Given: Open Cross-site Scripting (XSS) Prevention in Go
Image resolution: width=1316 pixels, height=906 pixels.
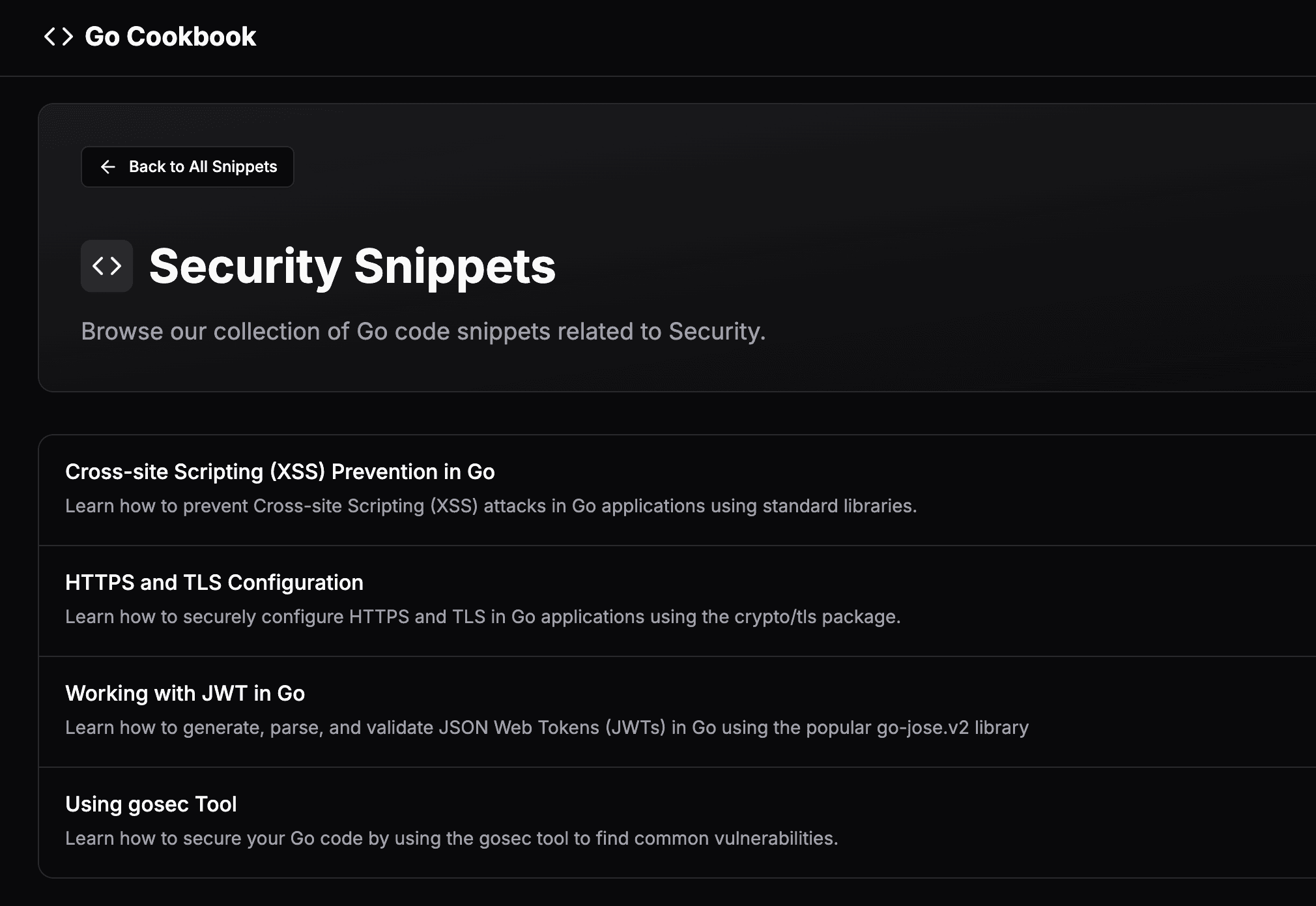Looking at the screenshot, I should (280, 471).
